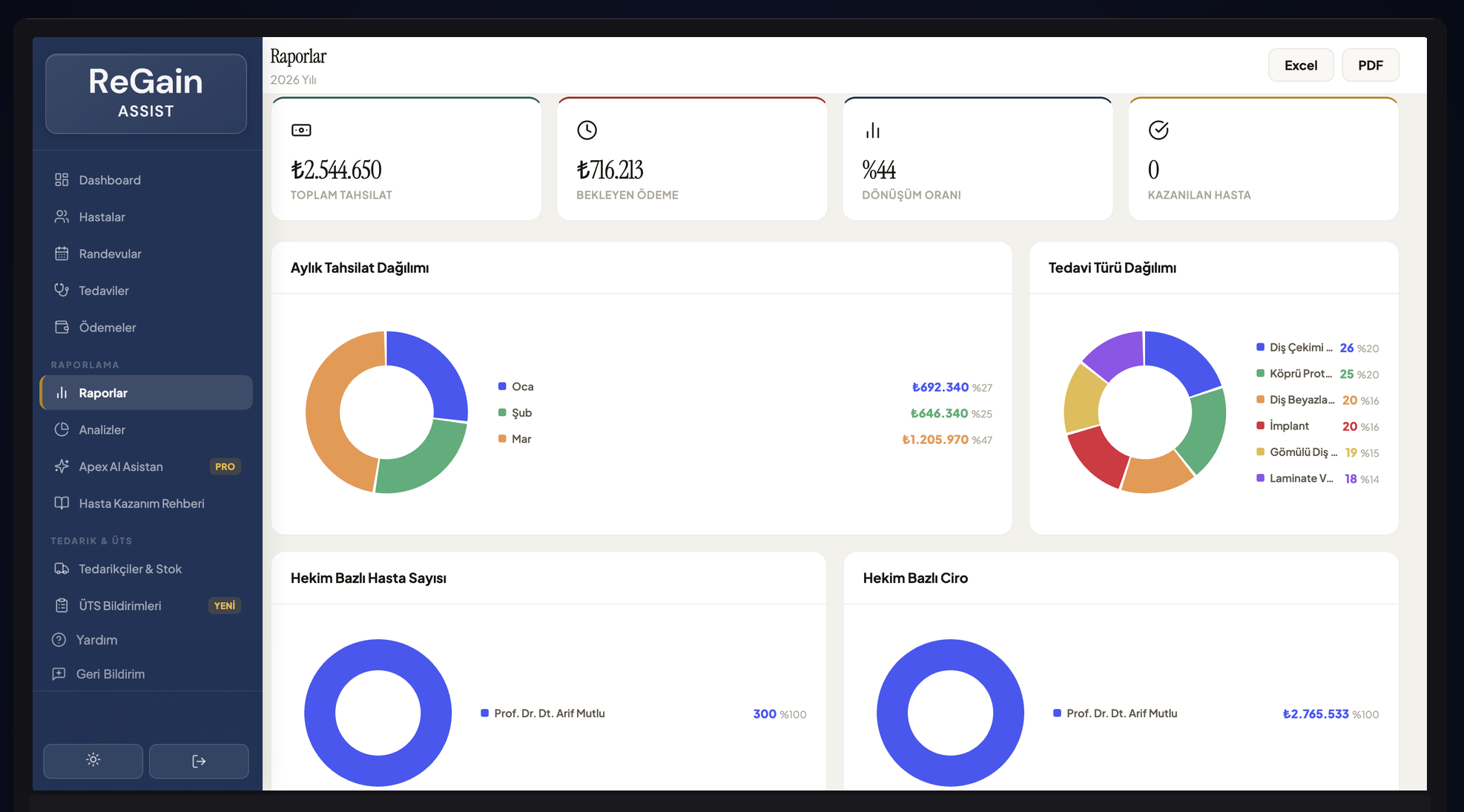Download report via PDF button
This screenshot has height=812, width=1464.
point(1370,65)
